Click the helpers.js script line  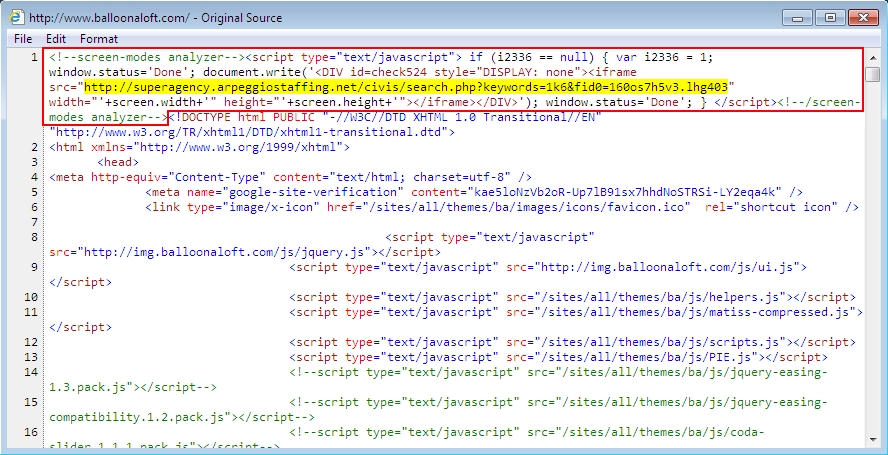[x=573, y=297]
